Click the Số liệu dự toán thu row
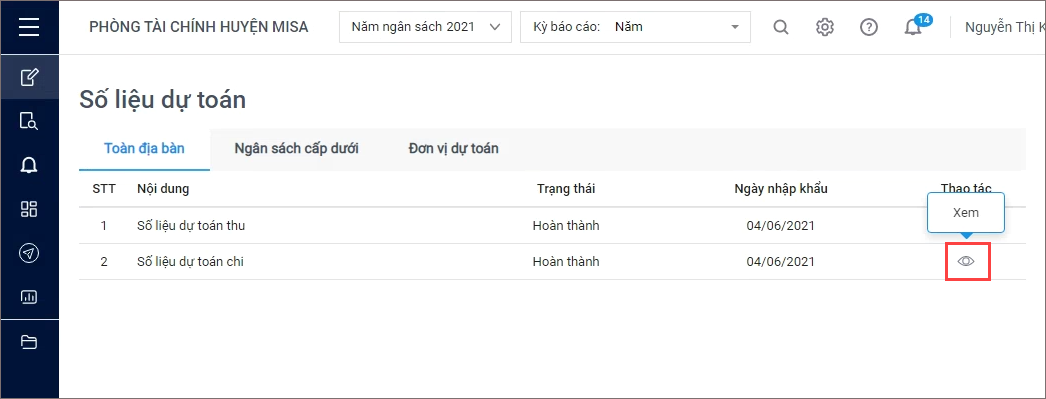The width and height of the screenshot is (1046, 399). pos(552,226)
